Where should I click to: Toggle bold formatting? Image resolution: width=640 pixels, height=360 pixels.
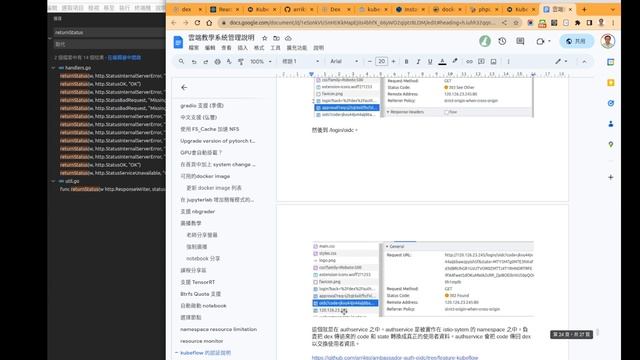(x=406, y=62)
